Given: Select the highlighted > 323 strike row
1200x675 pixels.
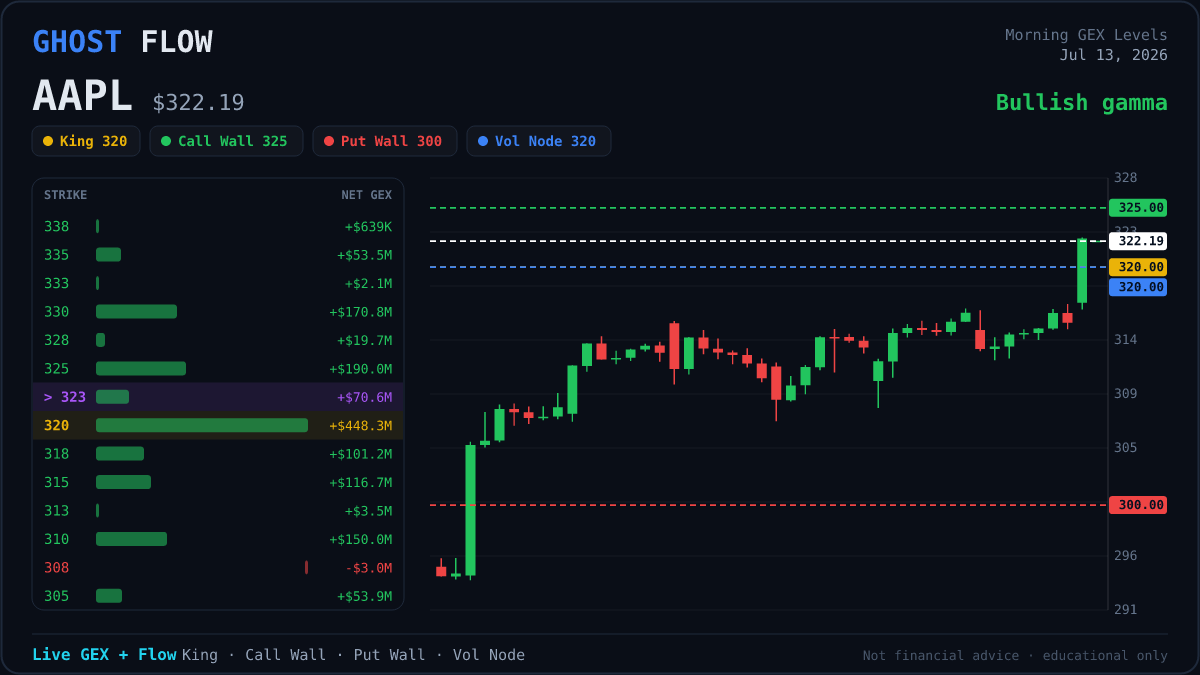Looking at the screenshot, I should coord(218,397).
